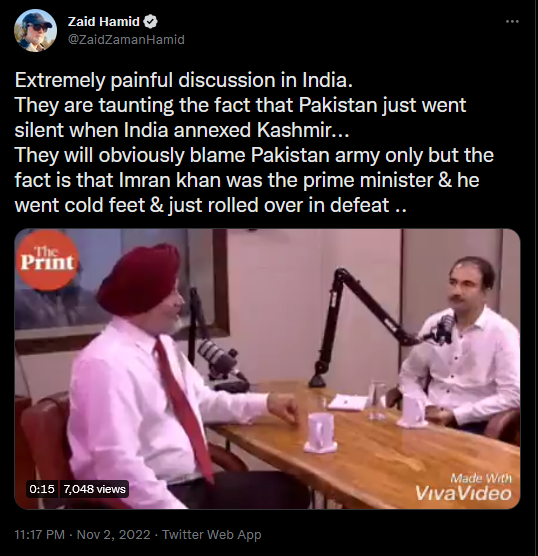This screenshot has height=556, width=538.
Task: Open the Zaid Hamid display name link
Action: tap(104, 22)
